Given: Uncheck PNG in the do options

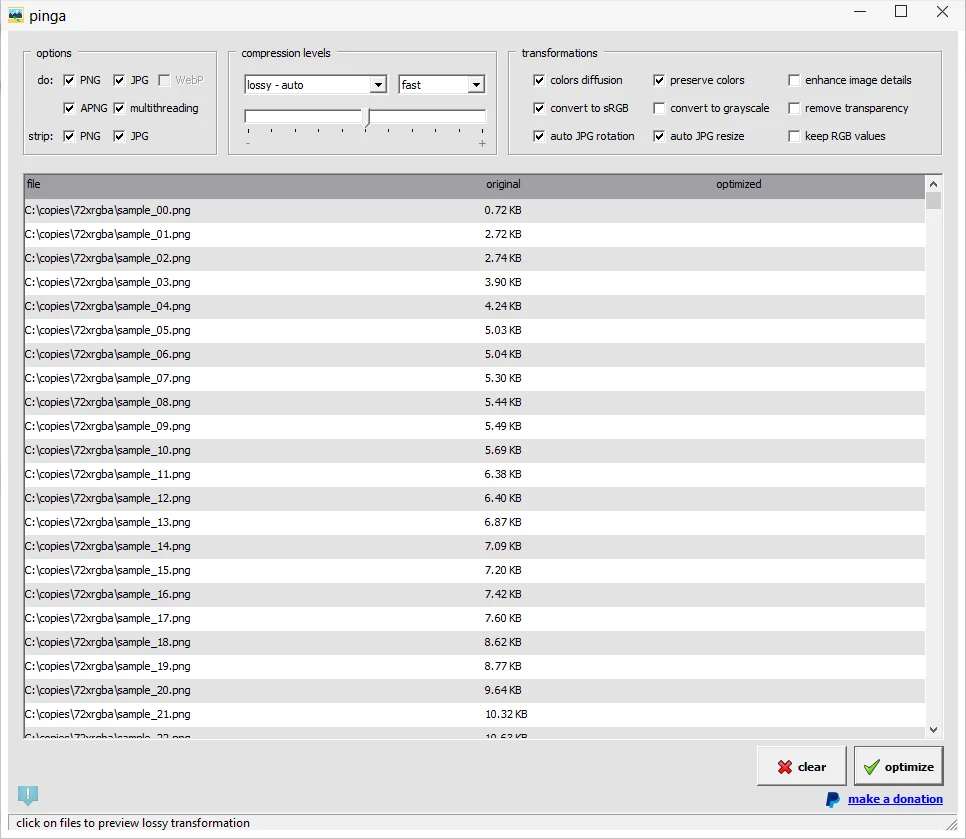Looking at the screenshot, I should coord(70,80).
